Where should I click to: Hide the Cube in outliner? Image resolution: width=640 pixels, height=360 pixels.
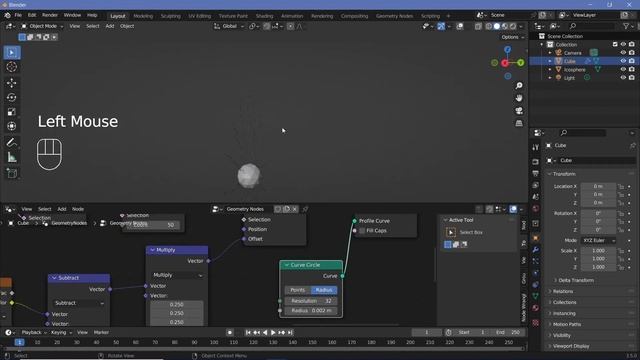click(x=623, y=61)
